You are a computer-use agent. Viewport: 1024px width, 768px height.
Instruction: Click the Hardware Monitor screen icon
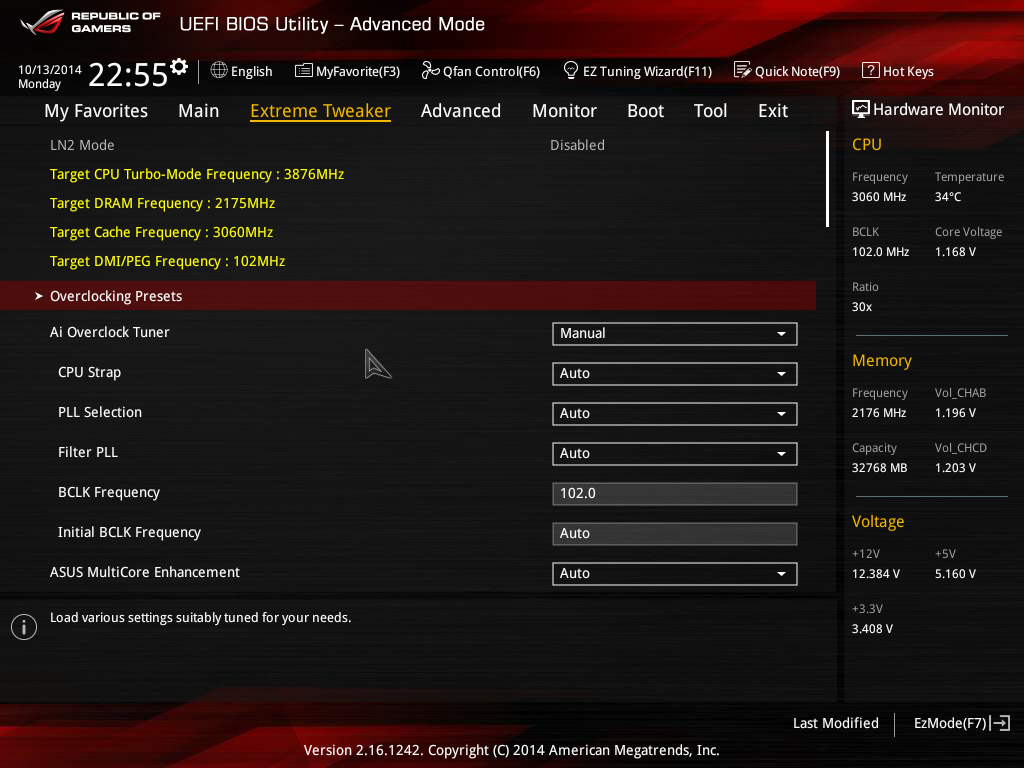861,109
